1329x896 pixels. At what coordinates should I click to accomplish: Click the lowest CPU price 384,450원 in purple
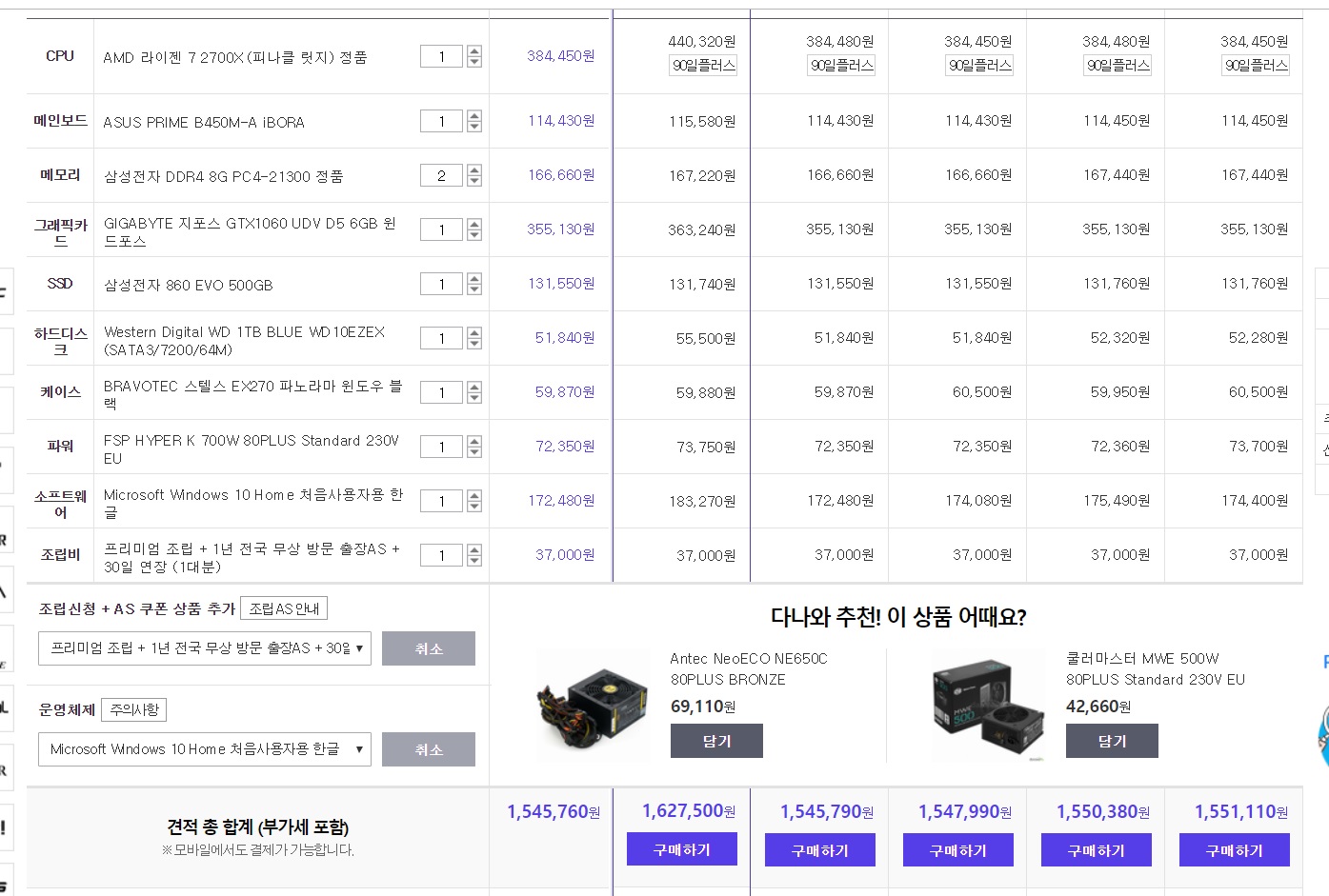[x=561, y=56]
